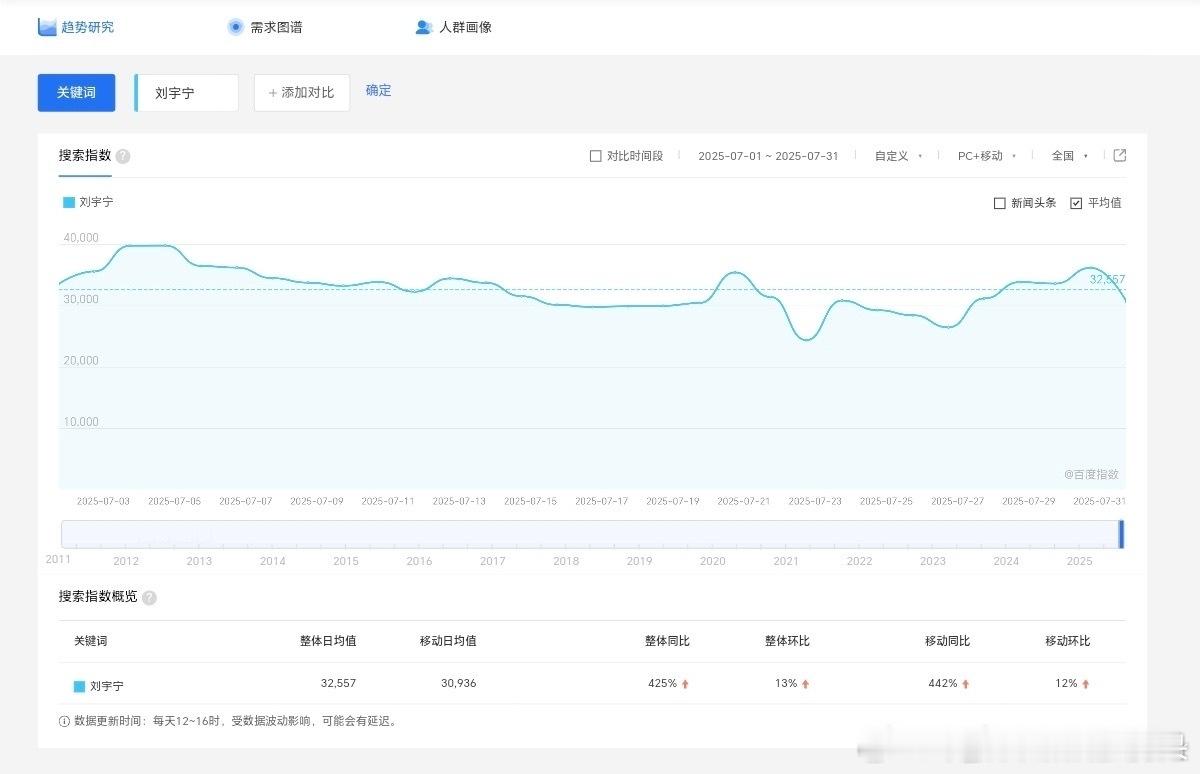The image size is (1200, 774).
Task: Select the 搜索指数 section tab
Action: [x=84, y=155]
